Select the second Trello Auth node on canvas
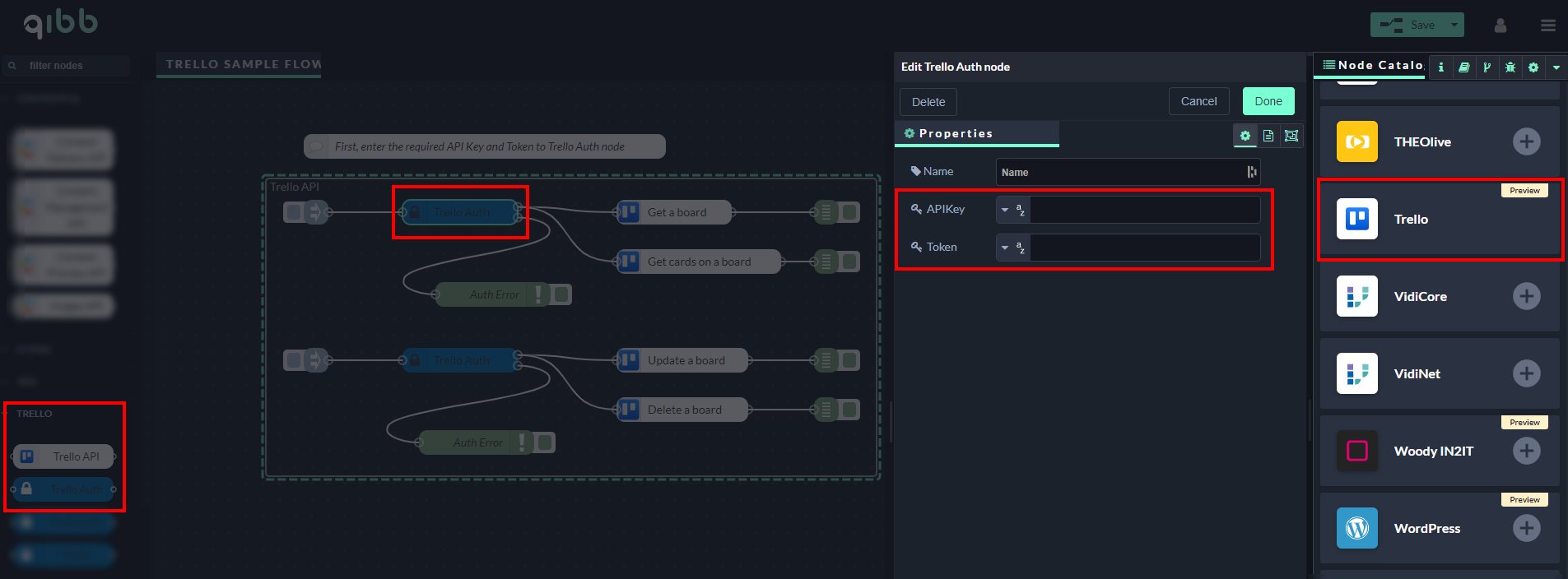 point(460,360)
